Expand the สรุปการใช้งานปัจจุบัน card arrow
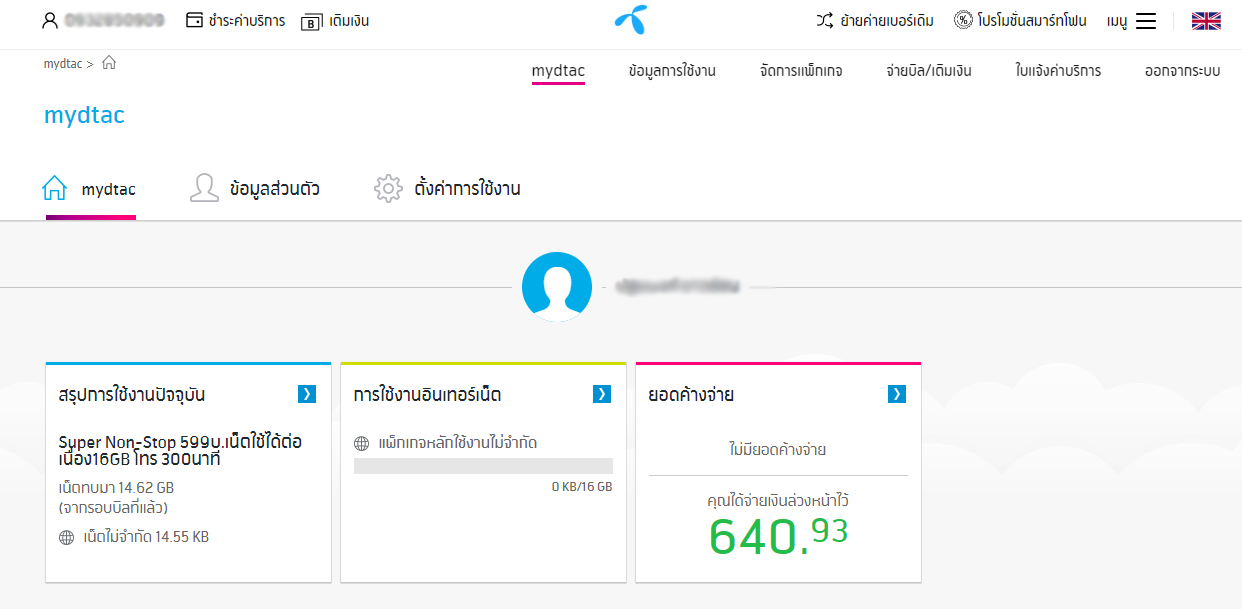The width and height of the screenshot is (1242, 609). point(307,394)
